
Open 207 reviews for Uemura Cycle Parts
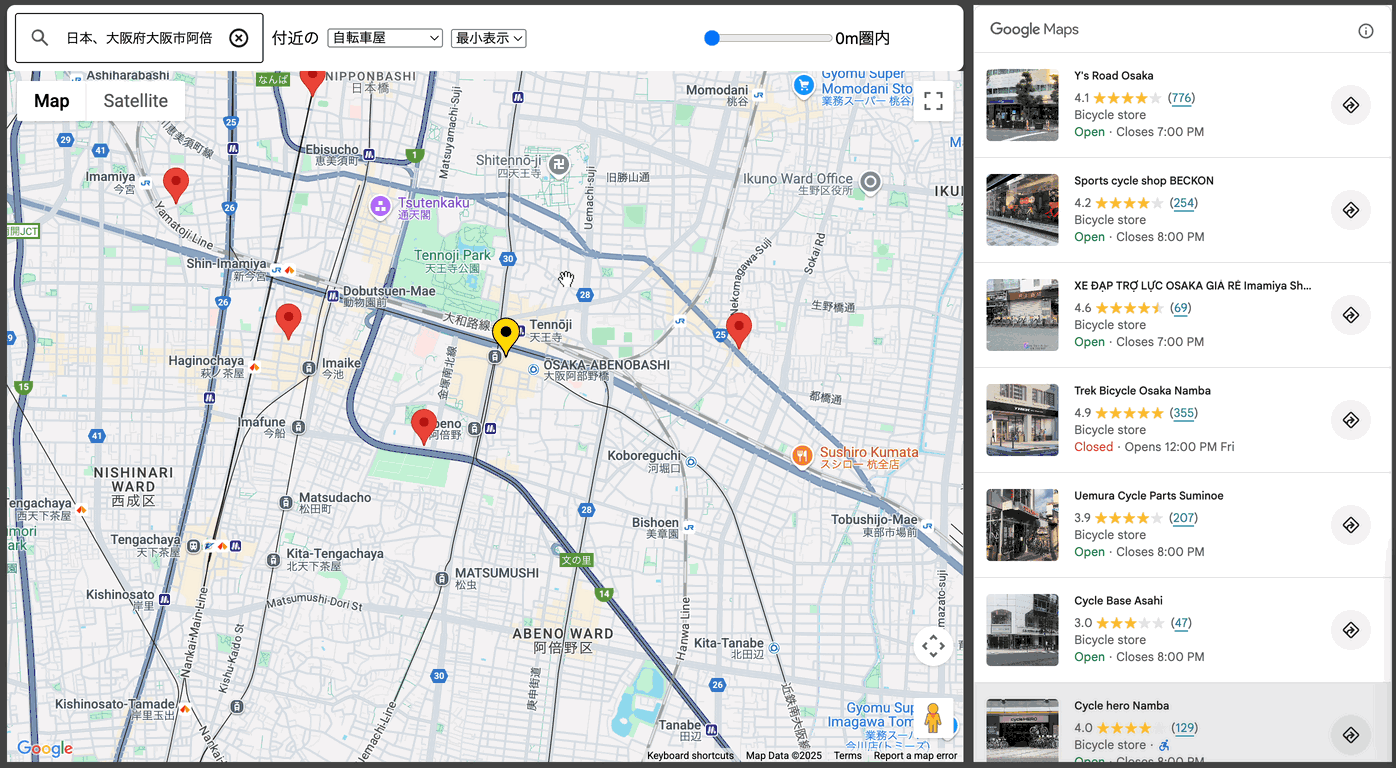tap(1185, 518)
